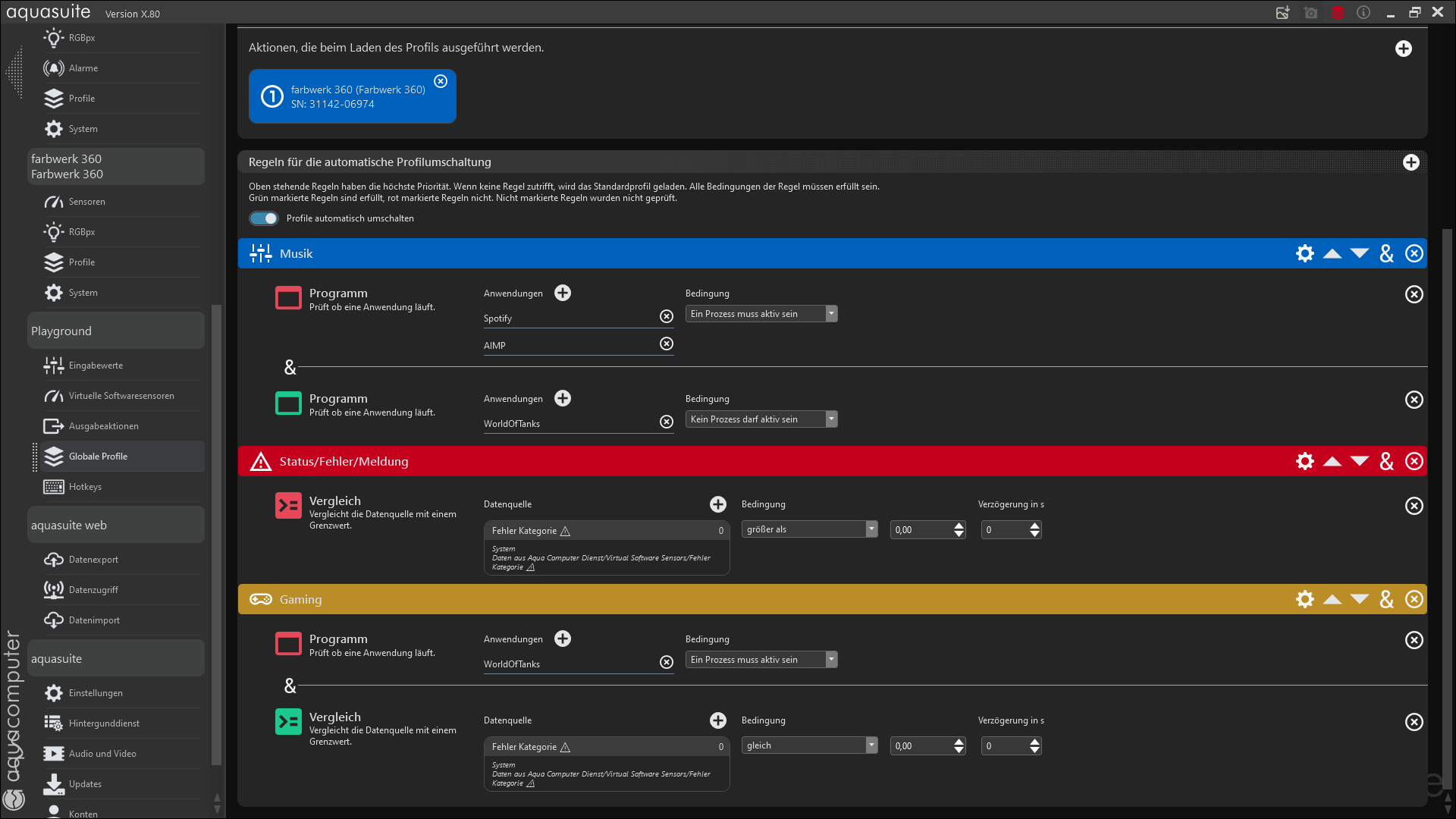
Task: Add data source to Status Vergleich condition
Action: (717, 504)
